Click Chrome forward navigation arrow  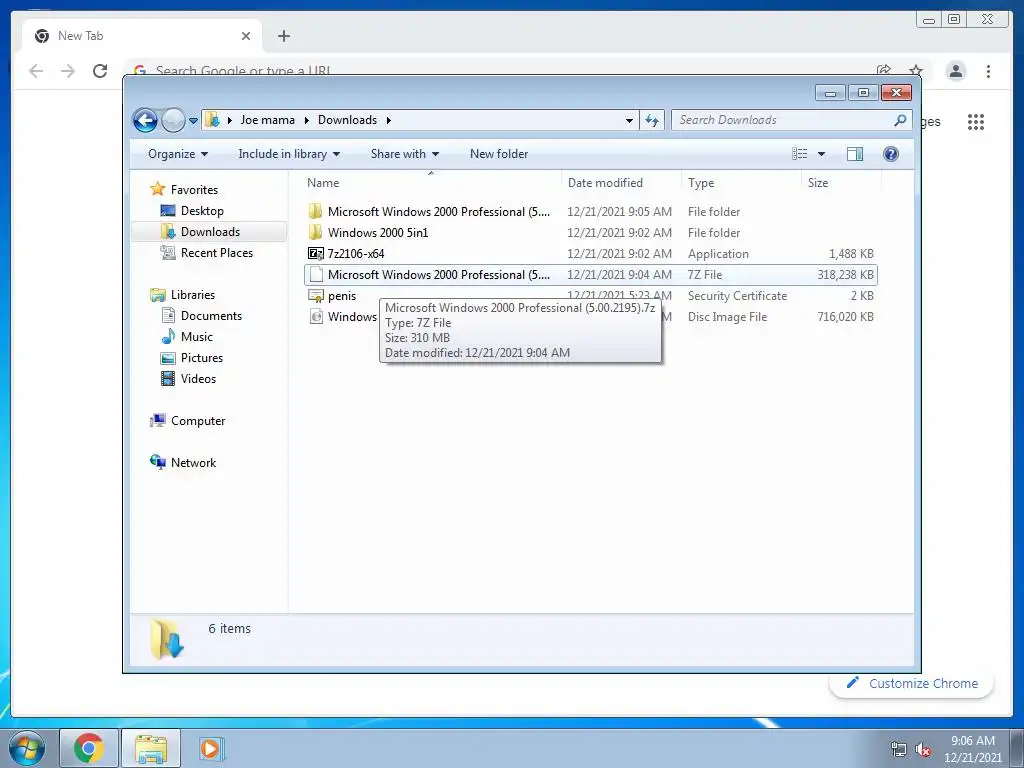68,71
